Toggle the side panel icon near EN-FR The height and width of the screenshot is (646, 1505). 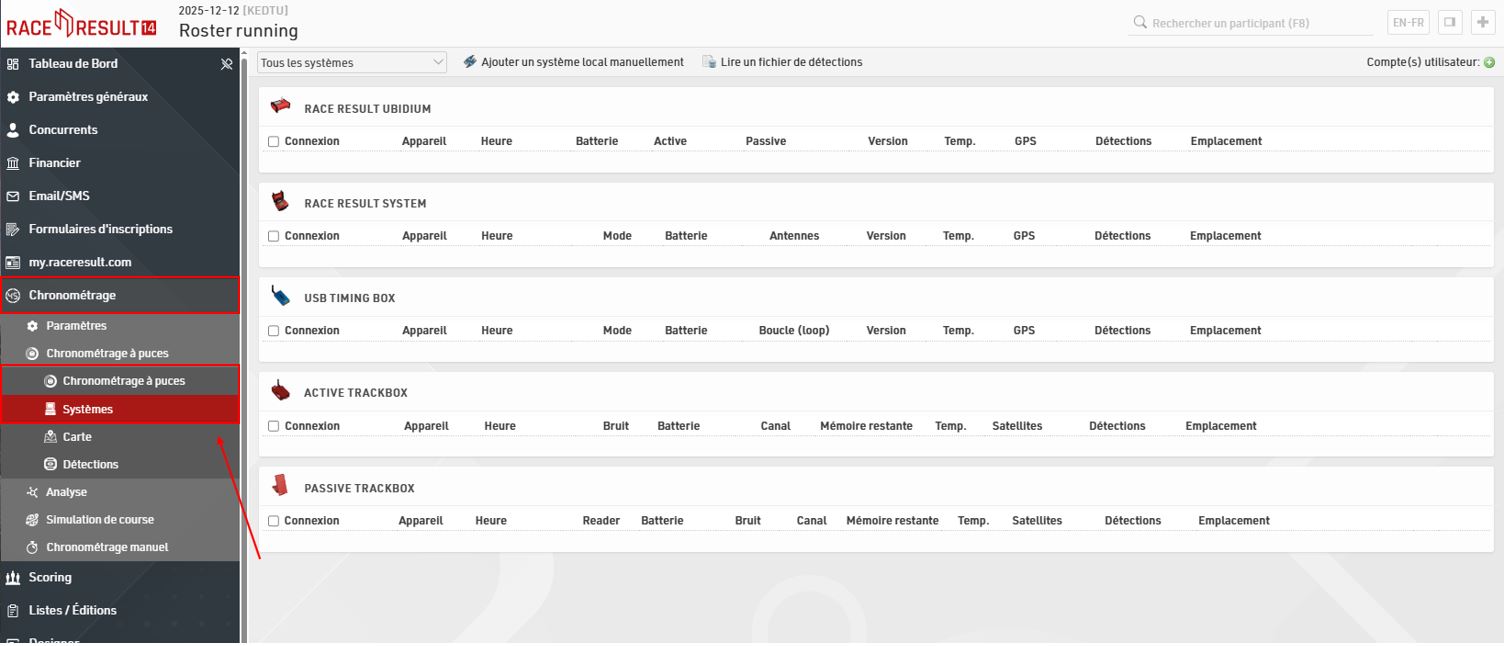[1449, 23]
